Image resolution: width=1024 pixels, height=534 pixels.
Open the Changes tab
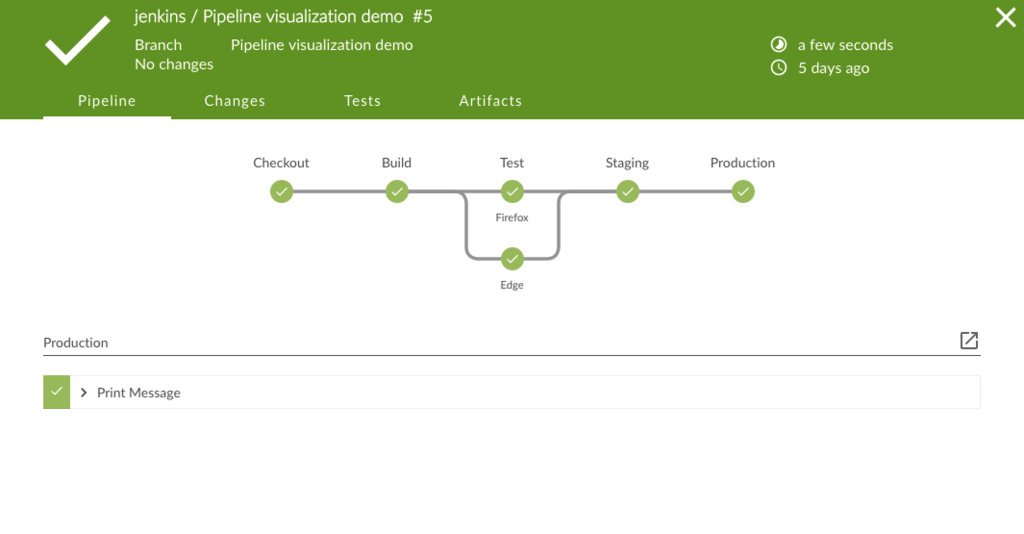pos(235,101)
